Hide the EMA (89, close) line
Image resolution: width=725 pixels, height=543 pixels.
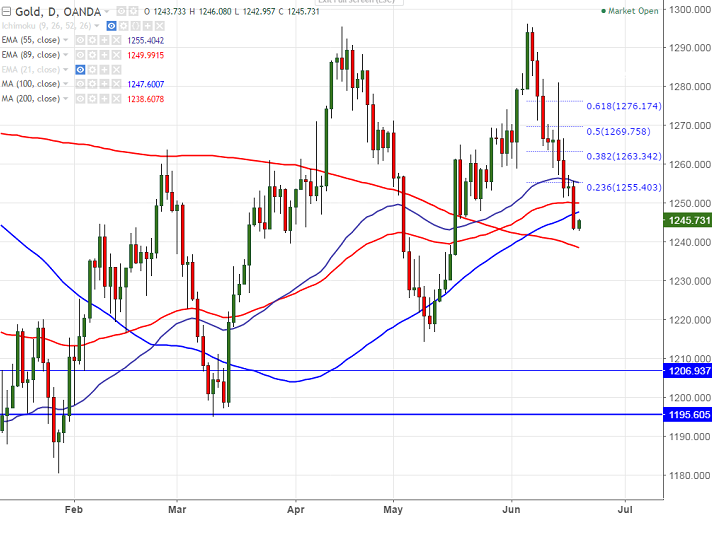click(x=80, y=55)
